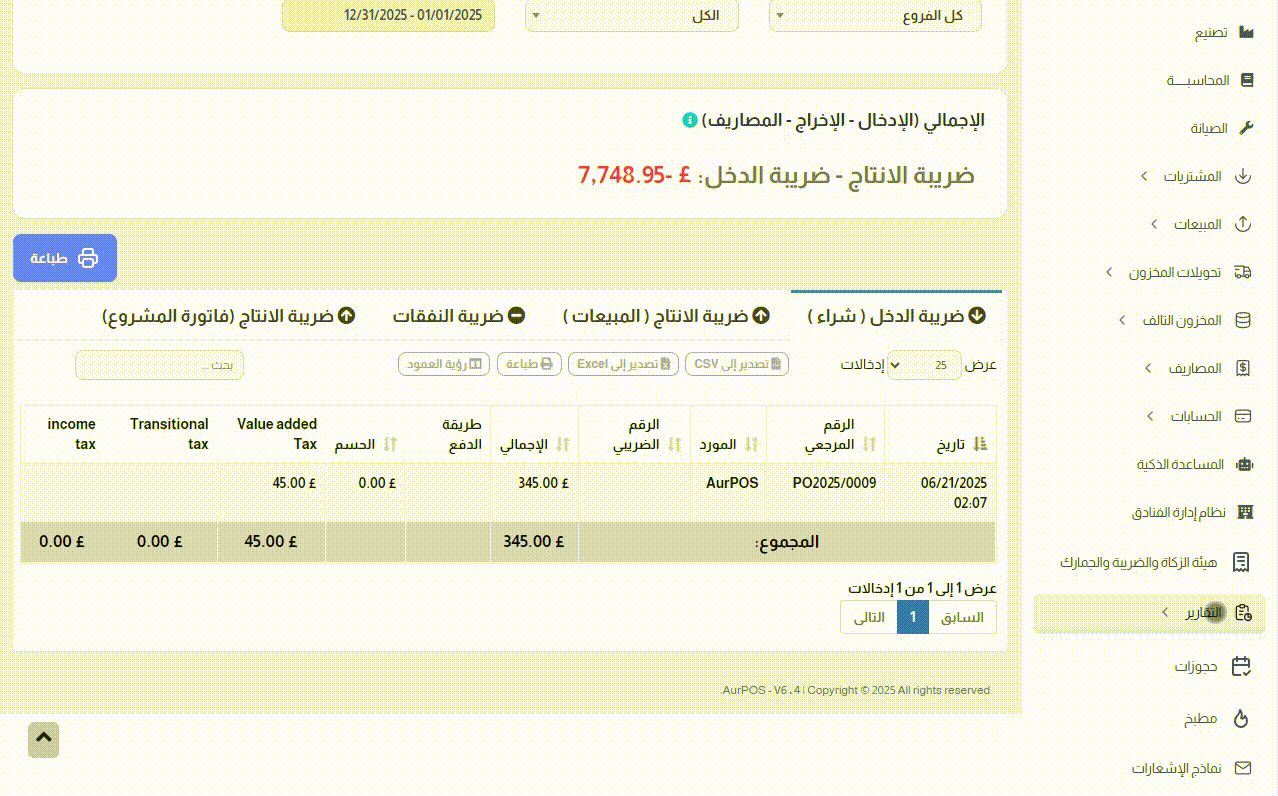Click the hotel management (نظام إدارة الفنادق) building icon
The image size is (1278, 796).
pyautogui.click(x=1245, y=512)
